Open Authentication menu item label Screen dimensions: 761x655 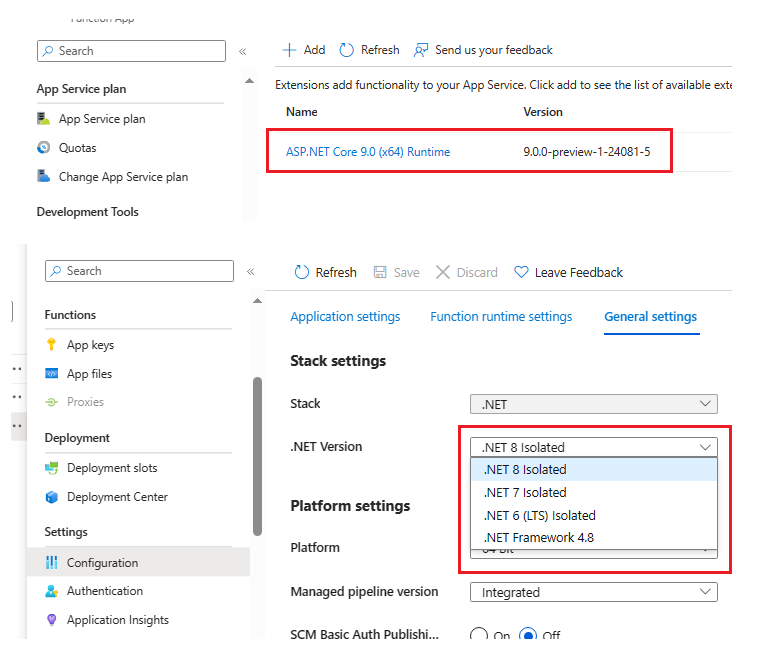[x=105, y=591]
